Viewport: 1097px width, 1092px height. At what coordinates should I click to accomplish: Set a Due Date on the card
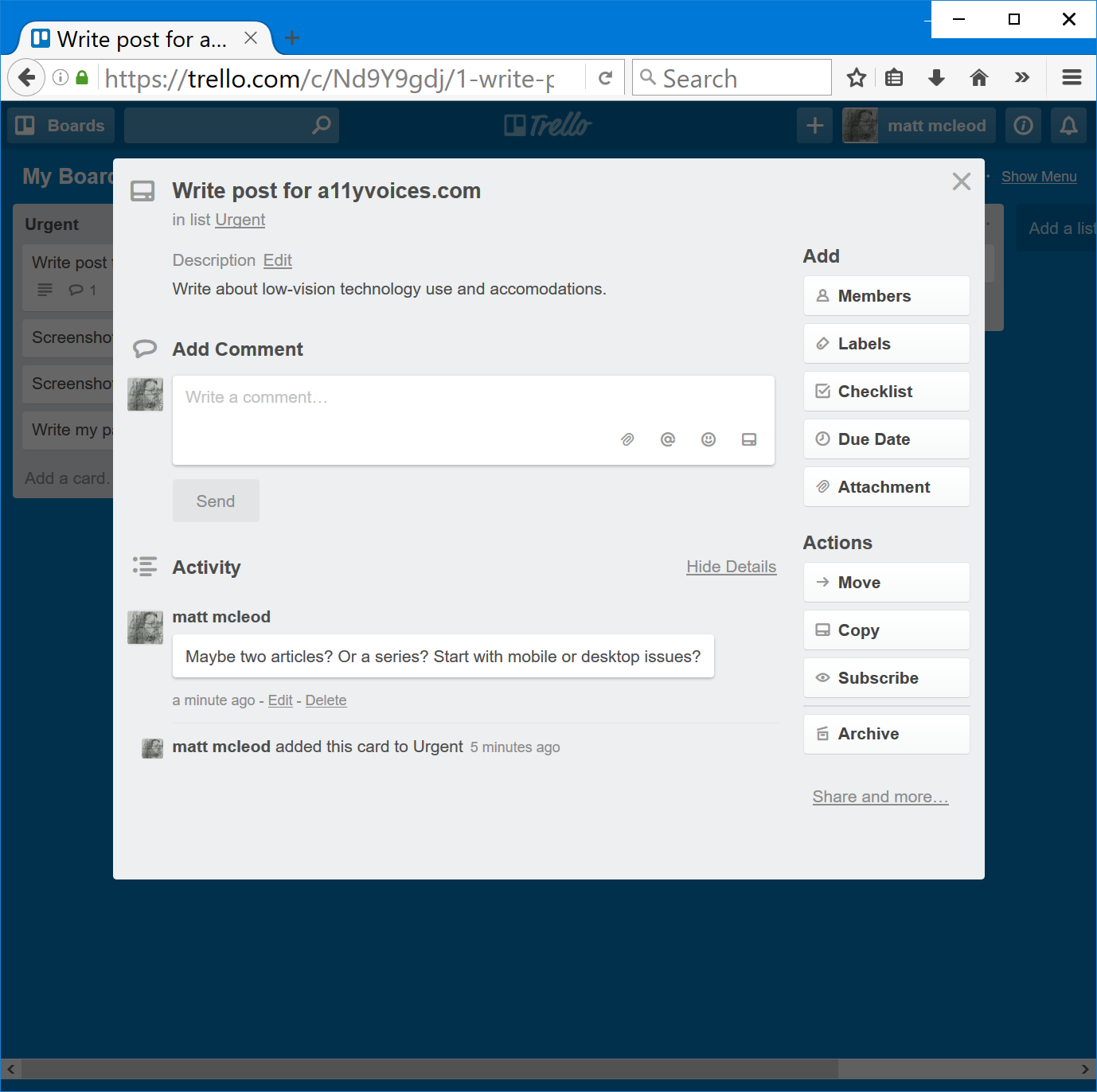(x=887, y=439)
